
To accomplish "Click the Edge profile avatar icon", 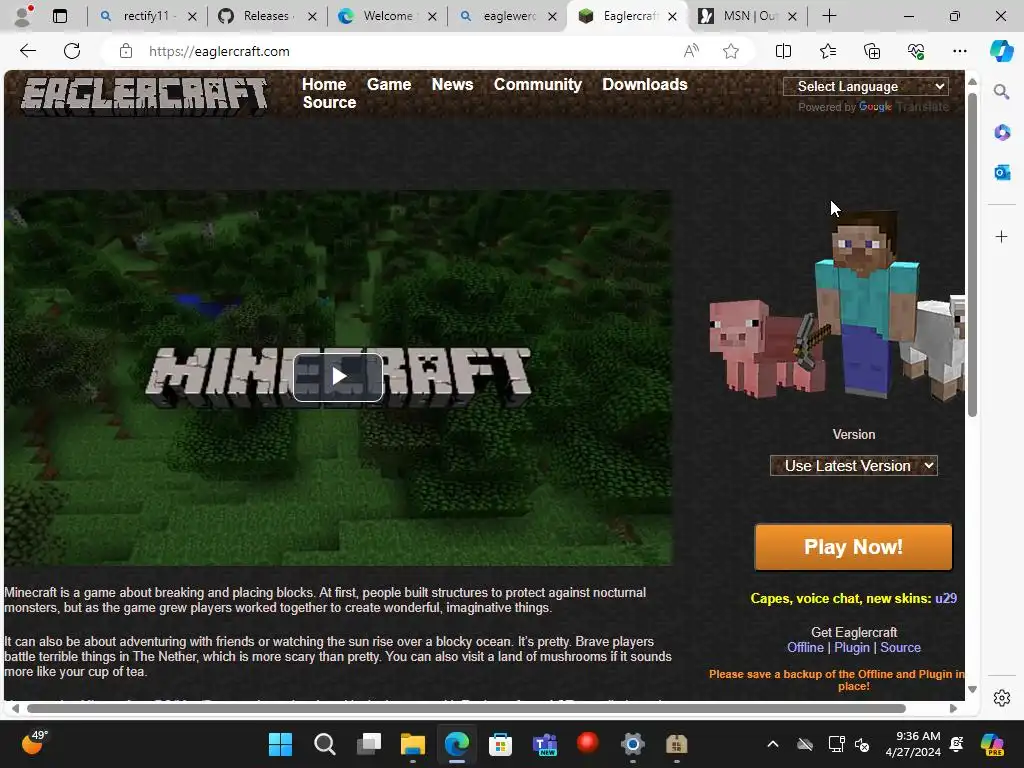I will [x=23, y=16].
